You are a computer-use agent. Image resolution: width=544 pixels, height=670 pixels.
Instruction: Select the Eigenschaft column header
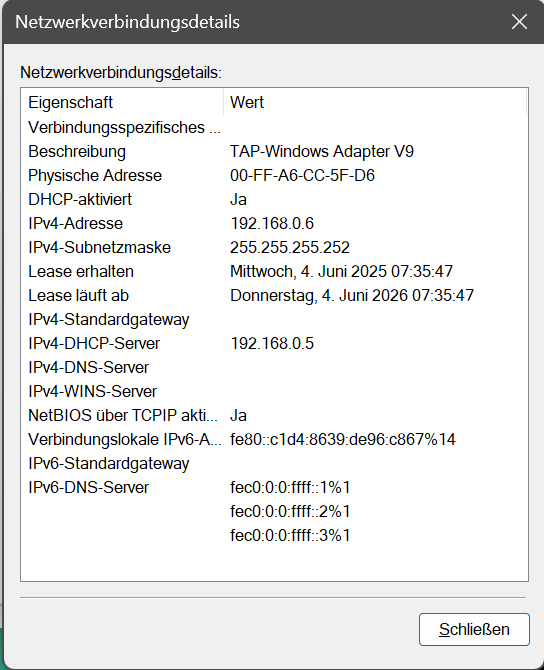click(x=123, y=103)
